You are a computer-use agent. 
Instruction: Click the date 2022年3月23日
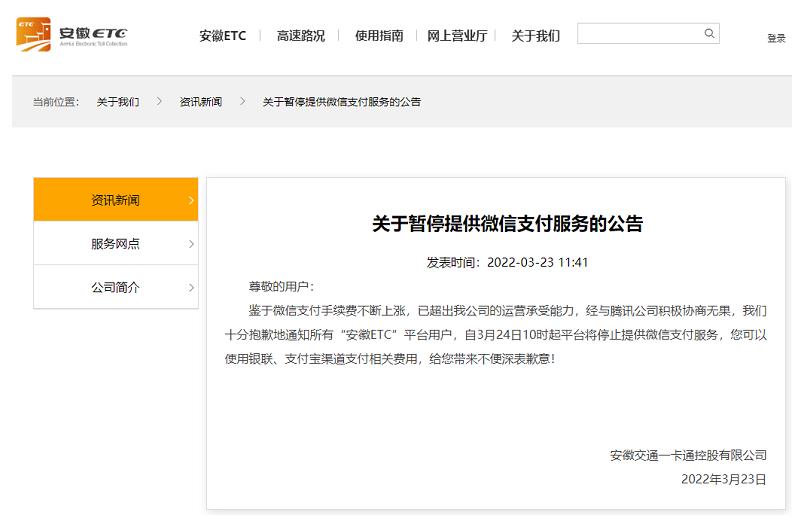click(x=724, y=479)
